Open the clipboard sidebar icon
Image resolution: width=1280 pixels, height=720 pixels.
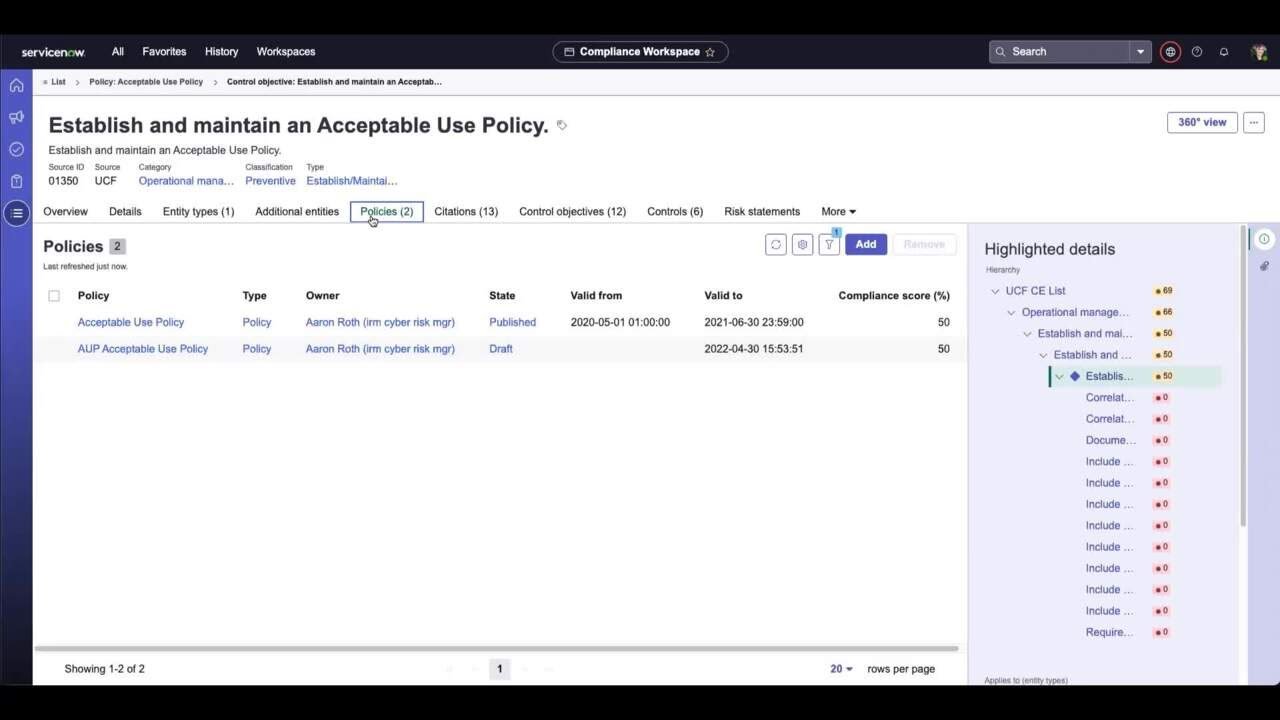tap(16, 181)
